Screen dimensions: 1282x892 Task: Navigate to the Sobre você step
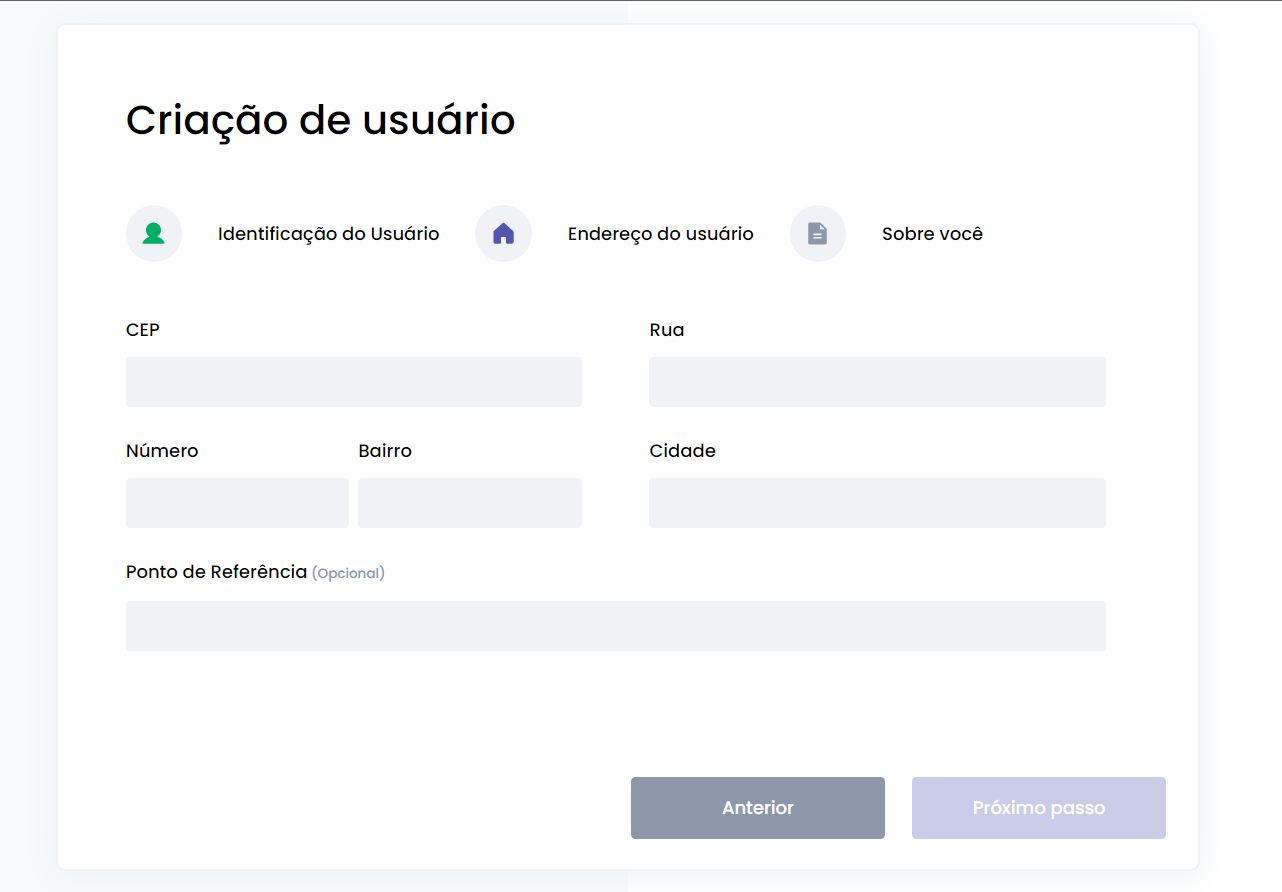pyautogui.click(x=932, y=233)
